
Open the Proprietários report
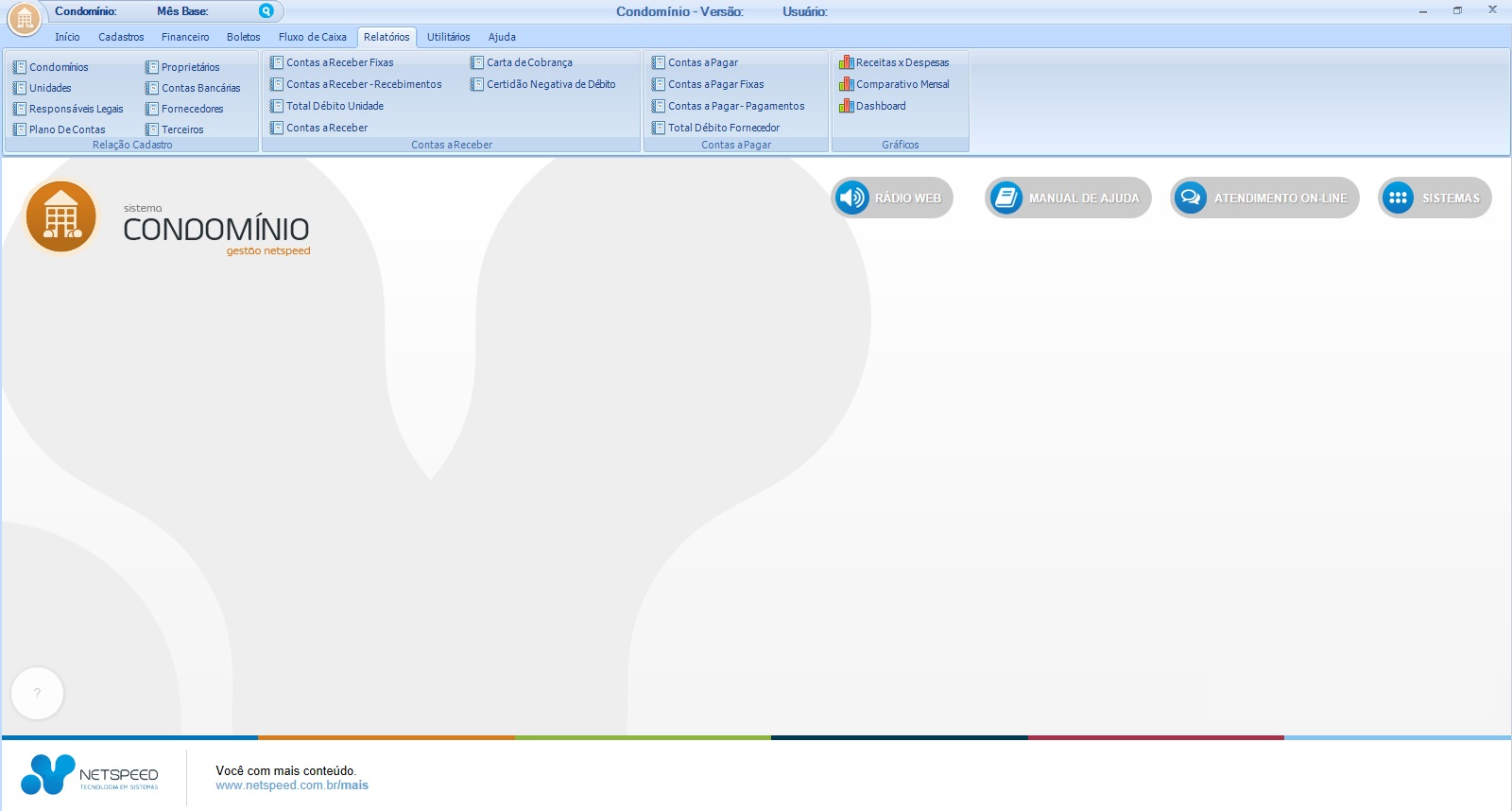coord(182,67)
